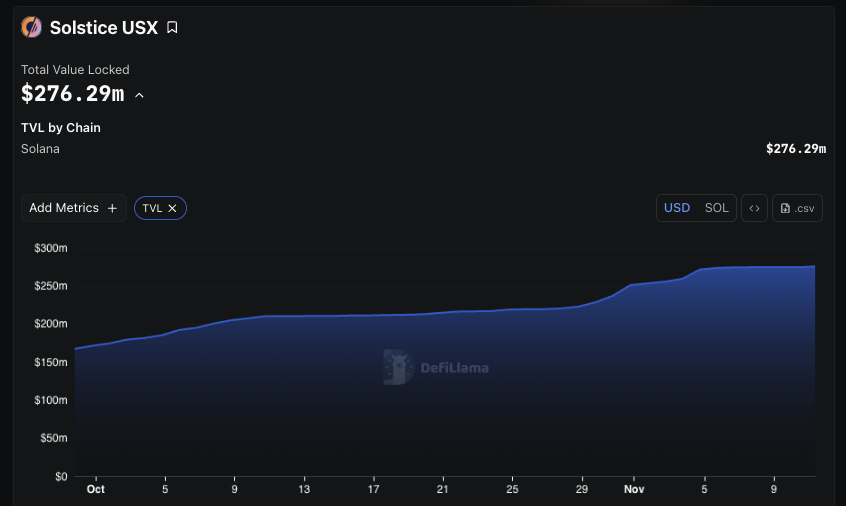Collapse the Total Value Locked chevron
Screen dimensions: 846x506
click(x=139, y=95)
